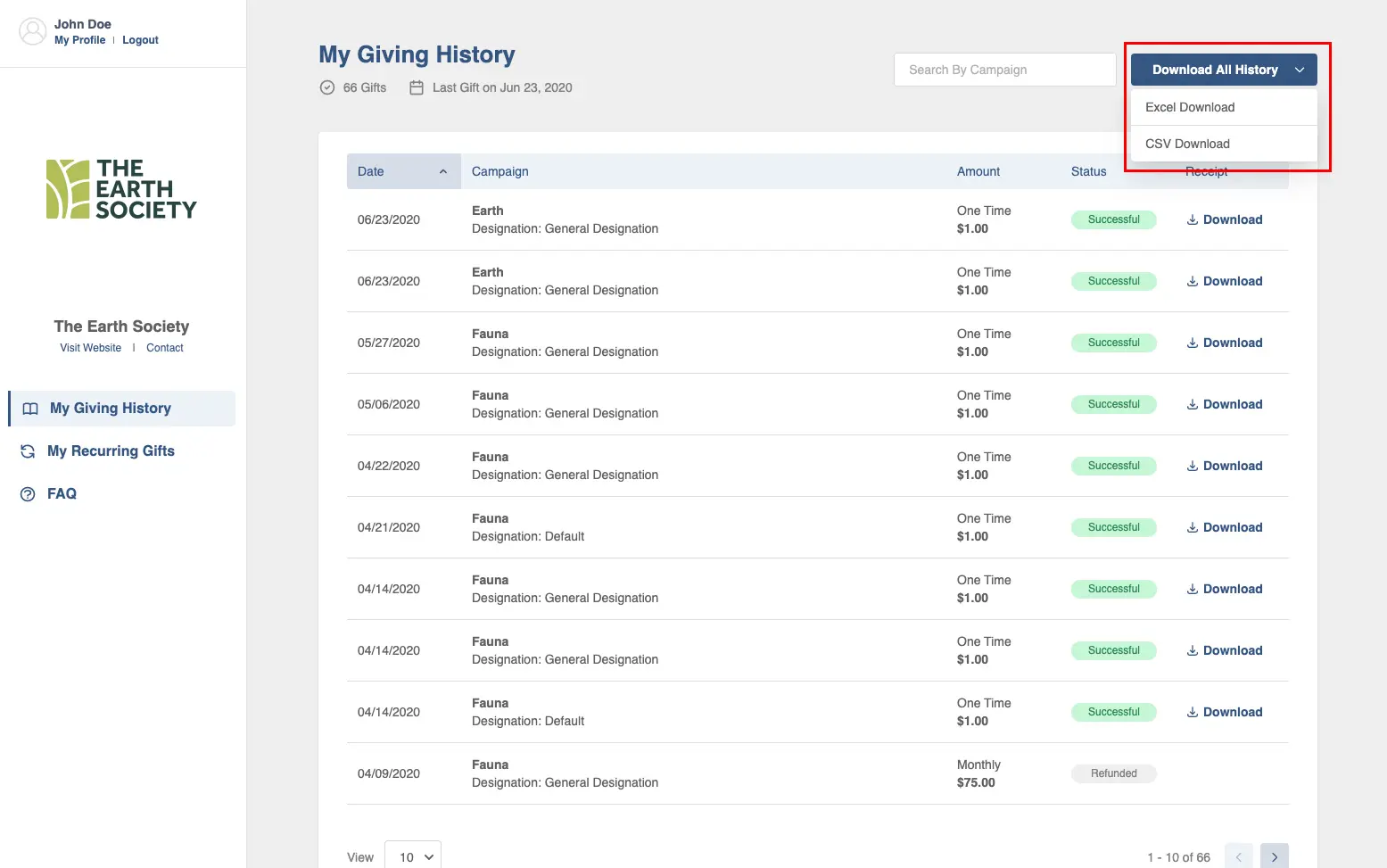Choose CSV Download from the menu
Image resolution: width=1387 pixels, height=868 pixels.
click(1187, 144)
